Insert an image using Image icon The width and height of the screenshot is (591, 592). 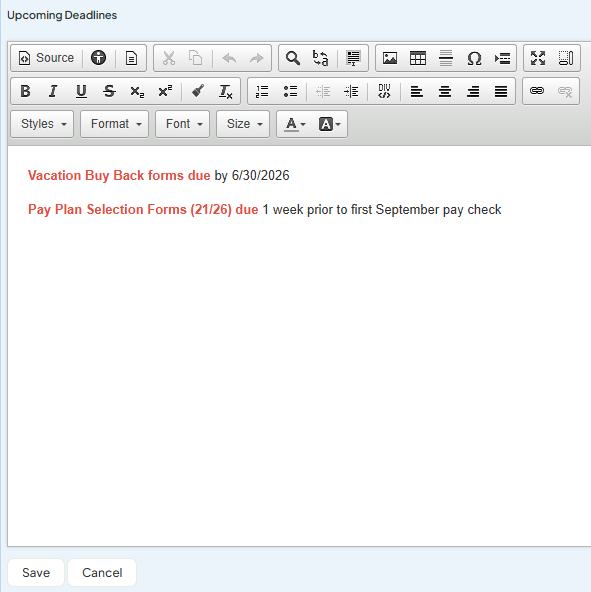click(x=390, y=58)
